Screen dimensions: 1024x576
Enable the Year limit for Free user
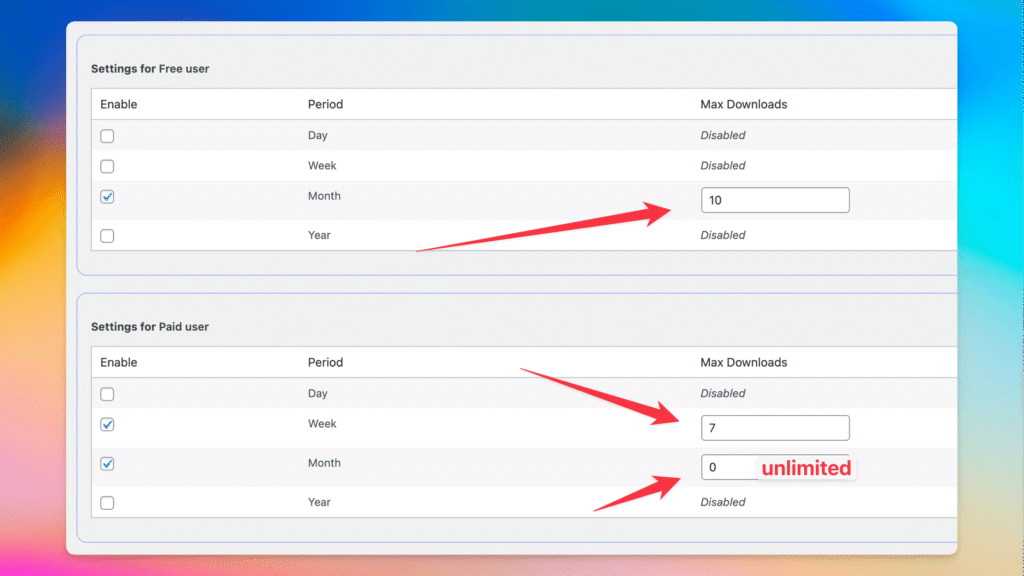pos(107,236)
